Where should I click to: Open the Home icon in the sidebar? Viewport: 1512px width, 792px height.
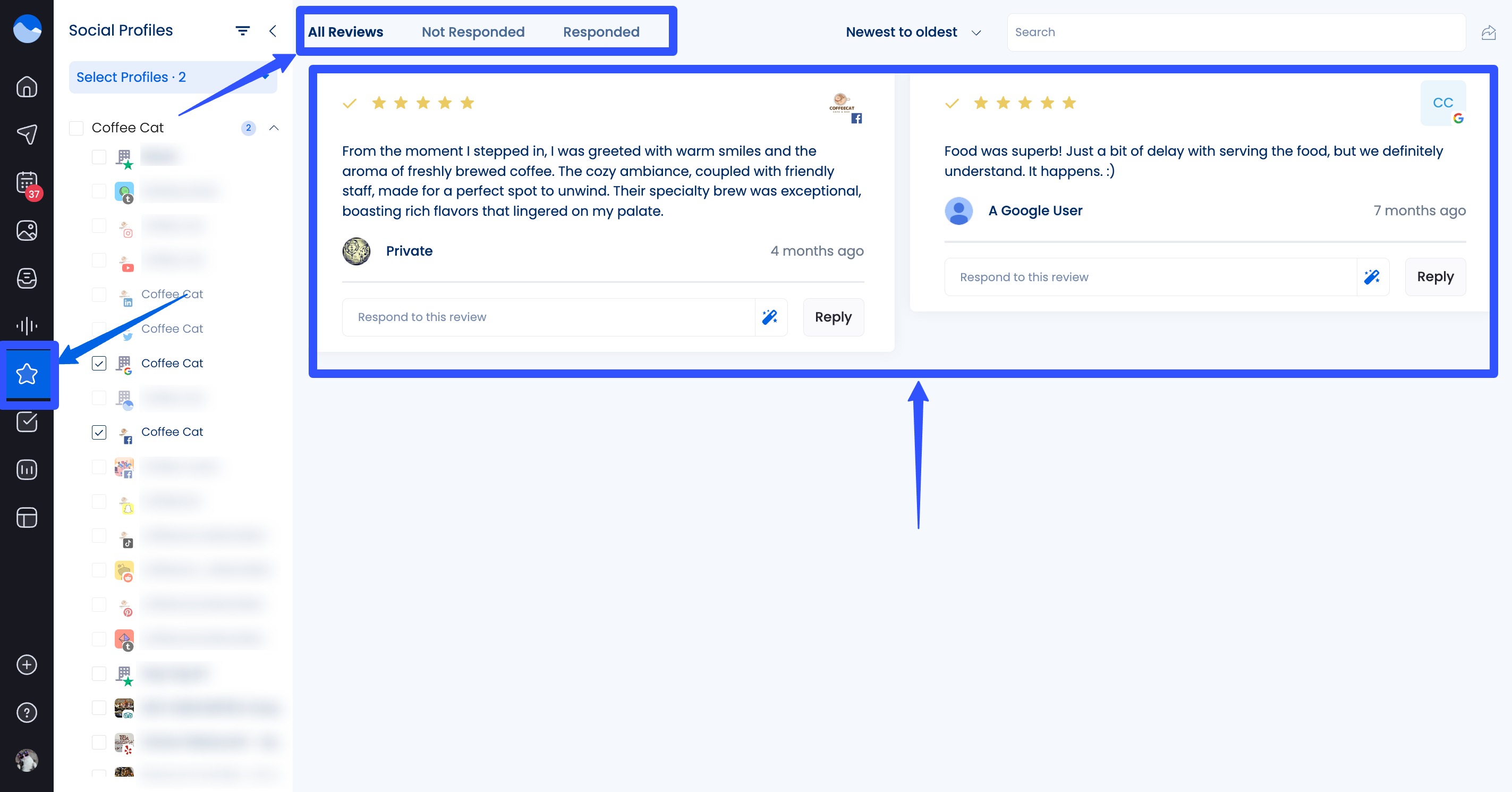(x=27, y=87)
